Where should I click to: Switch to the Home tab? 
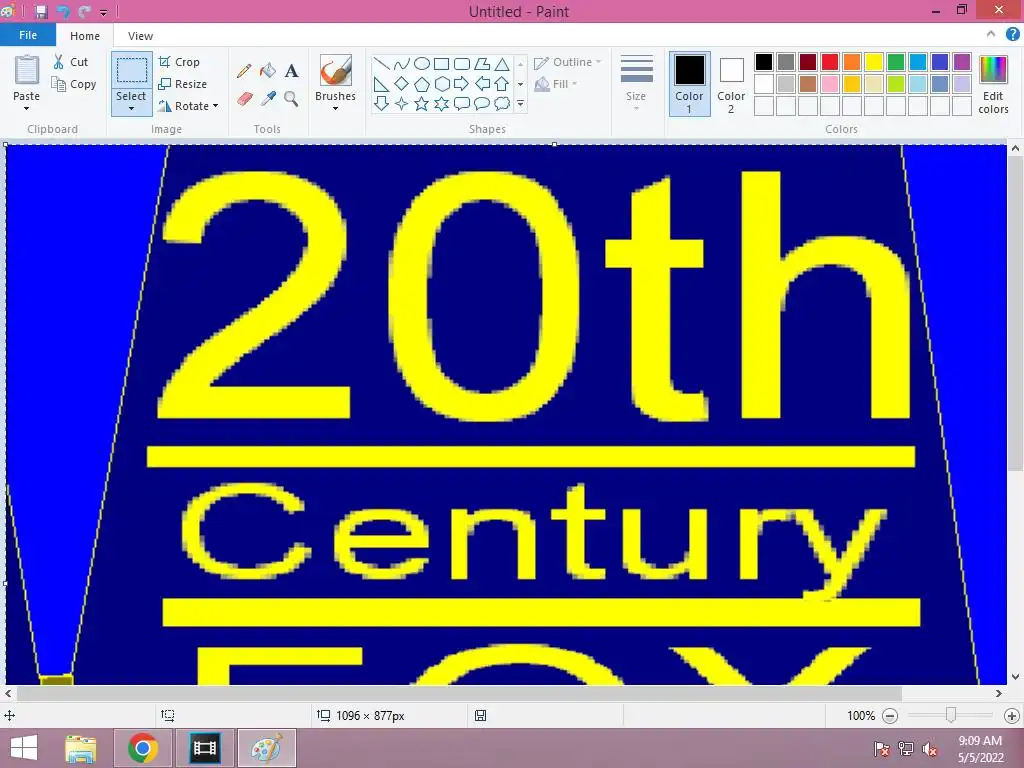85,36
